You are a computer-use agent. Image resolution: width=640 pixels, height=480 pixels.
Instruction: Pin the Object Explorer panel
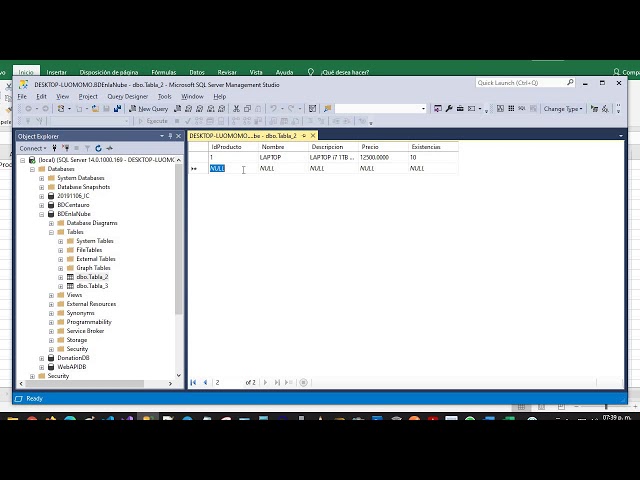[x=170, y=136]
